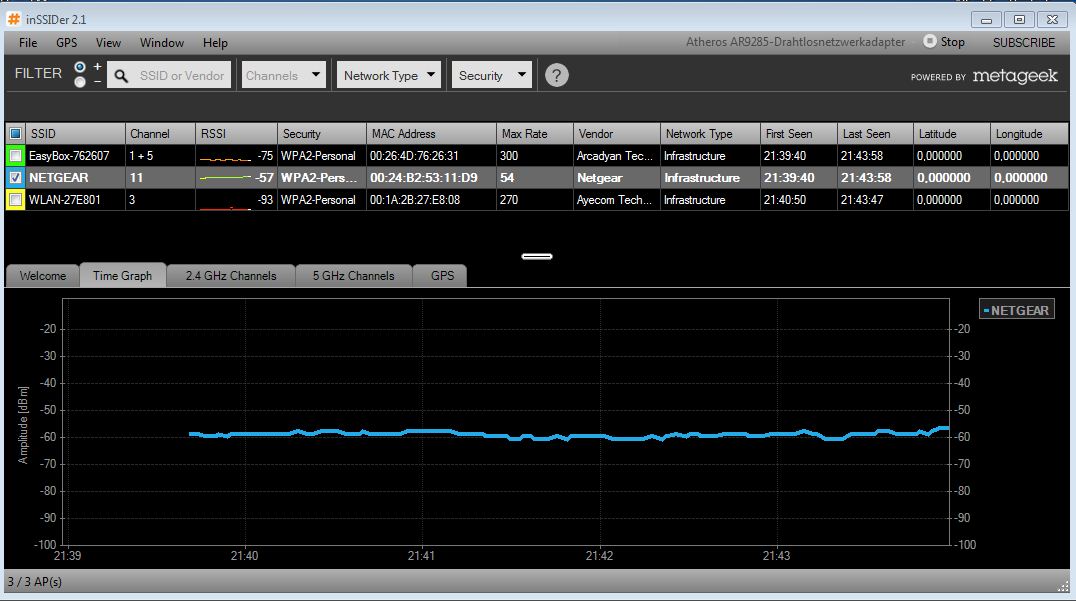Switch to the 5 GHz Channels tab

(353, 276)
